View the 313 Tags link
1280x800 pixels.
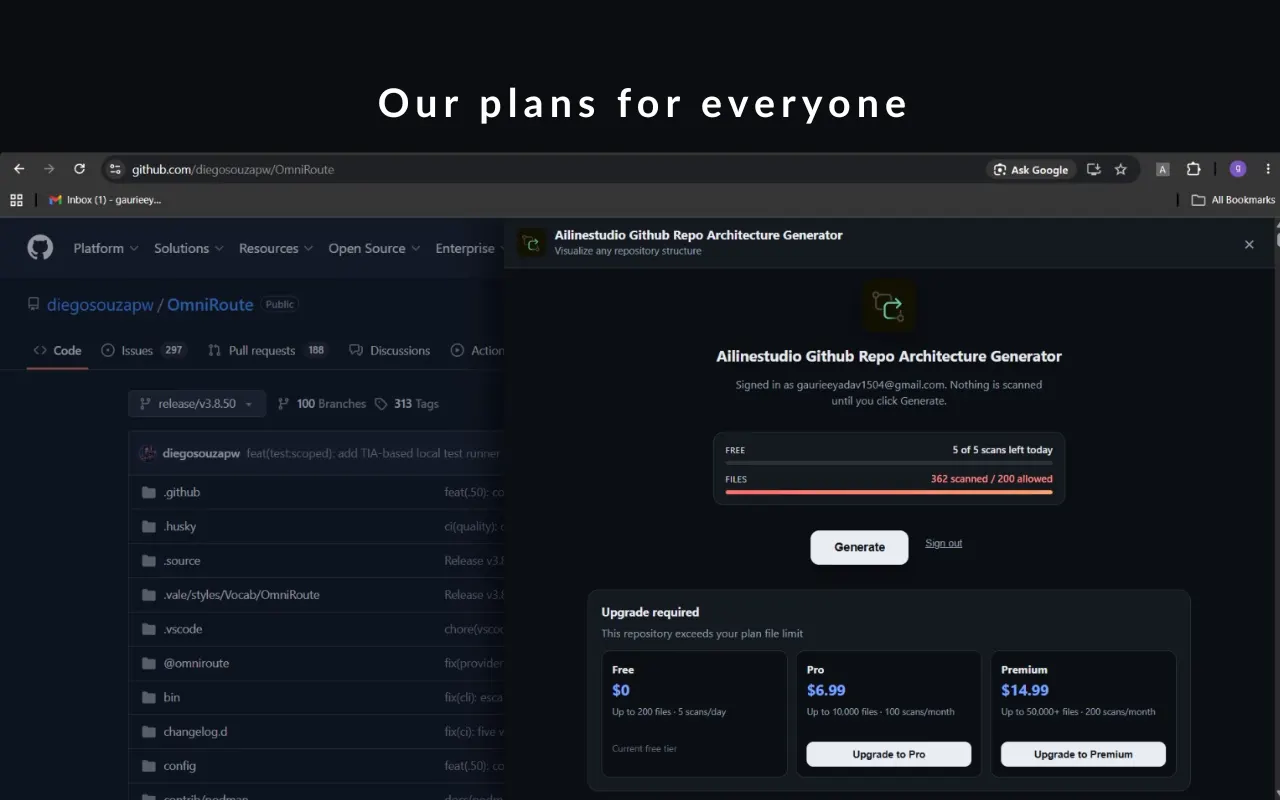click(x=407, y=404)
